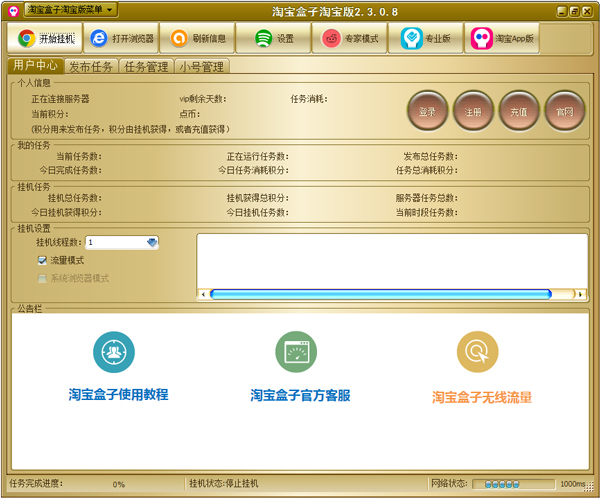Switch to the 小号管理 tab
This screenshot has height=498, width=600.
click(202, 67)
